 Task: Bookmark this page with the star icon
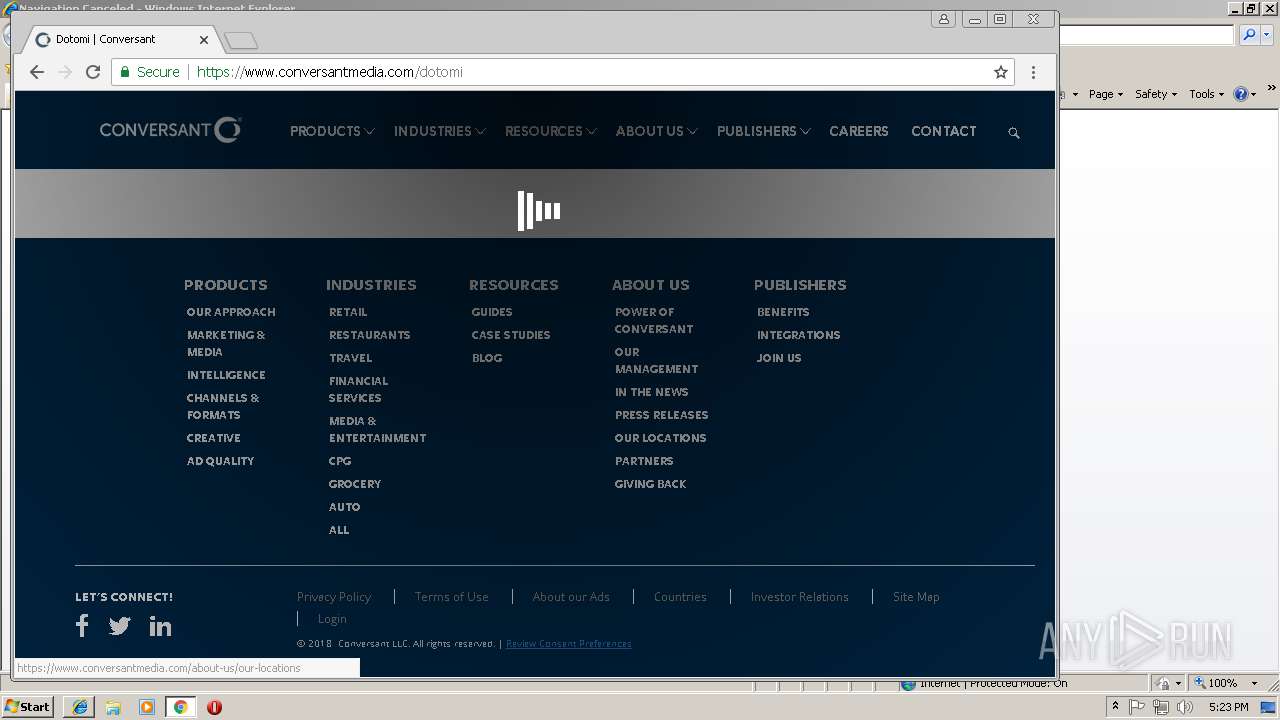[x=1001, y=72]
